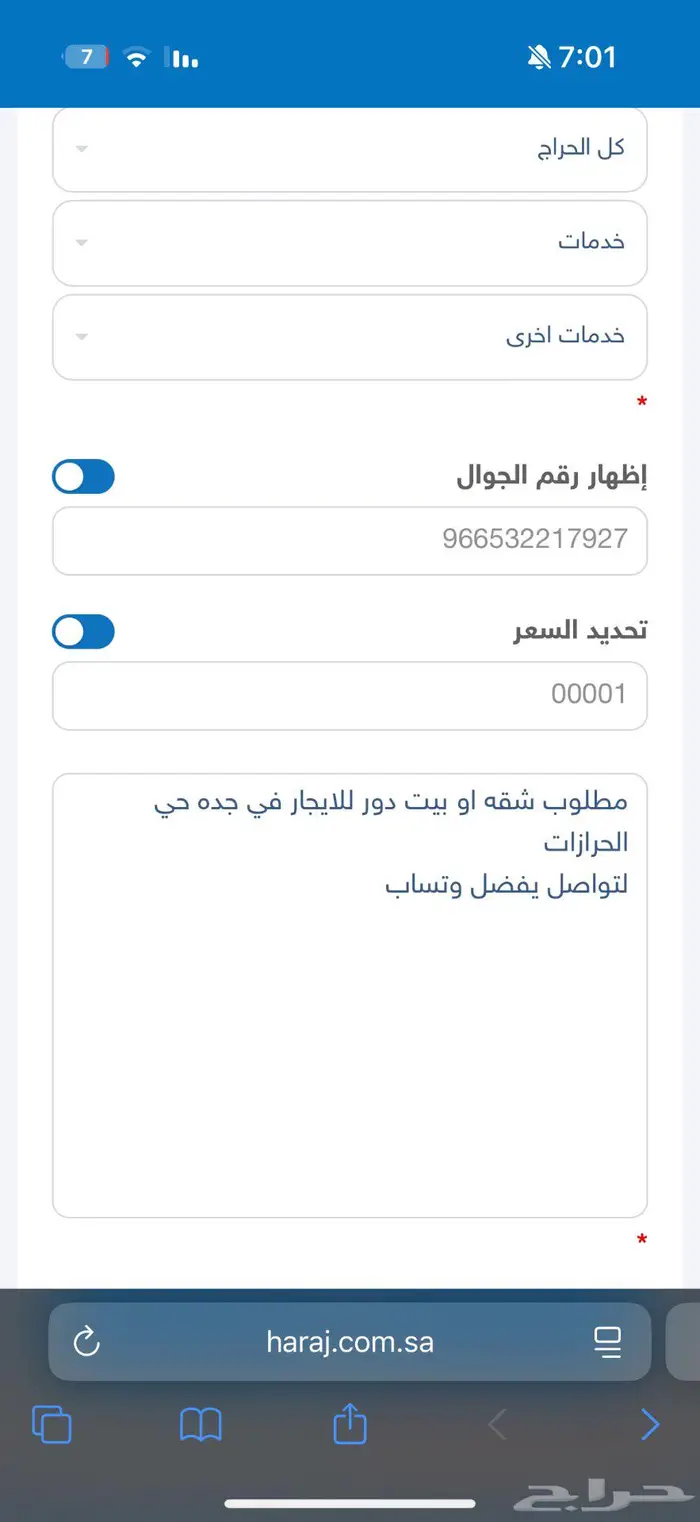Open the Safari tabs overview icon

[52, 1424]
